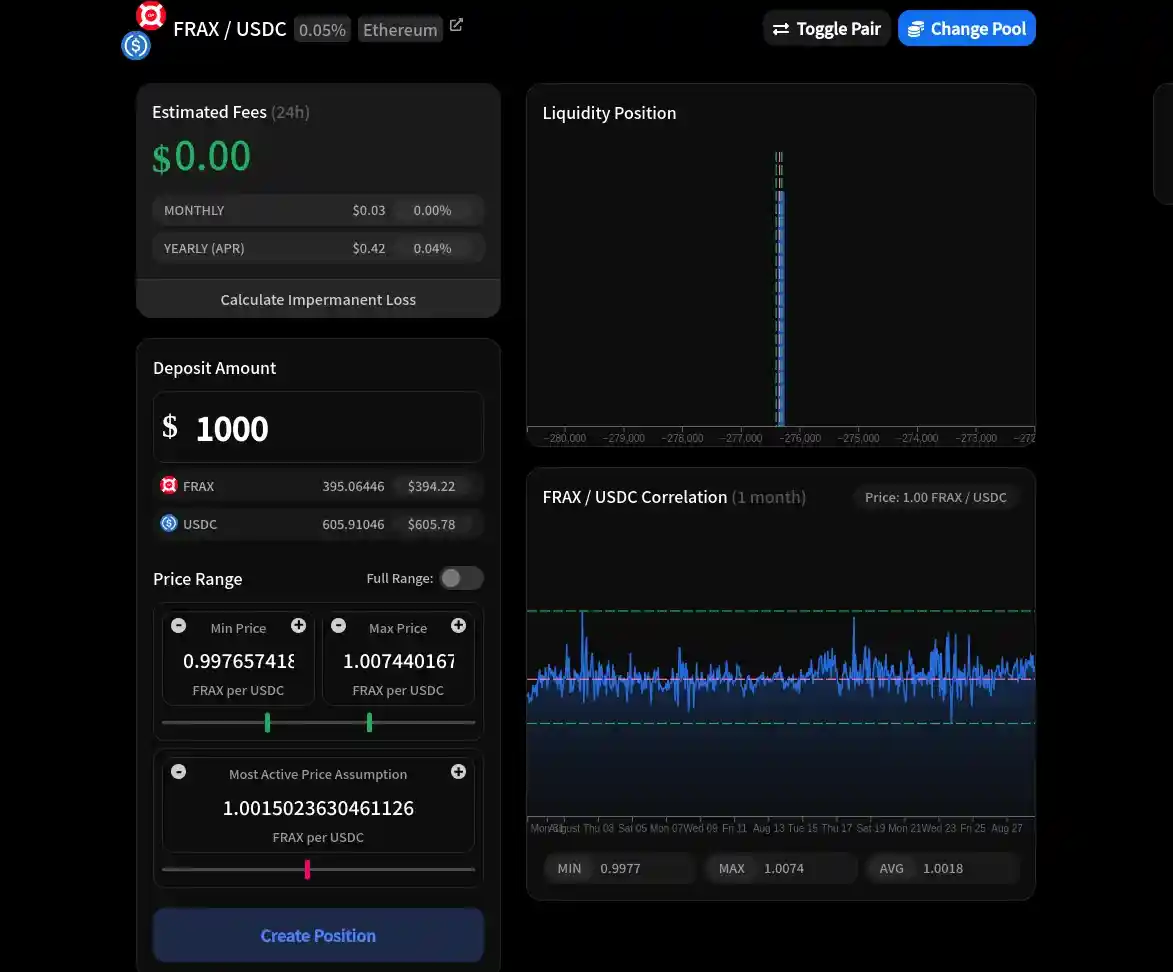This screenshot has height=972, width=1173.
Task: Click the FRAX token logo in the pair header
Action: click(x=150, y=16)
